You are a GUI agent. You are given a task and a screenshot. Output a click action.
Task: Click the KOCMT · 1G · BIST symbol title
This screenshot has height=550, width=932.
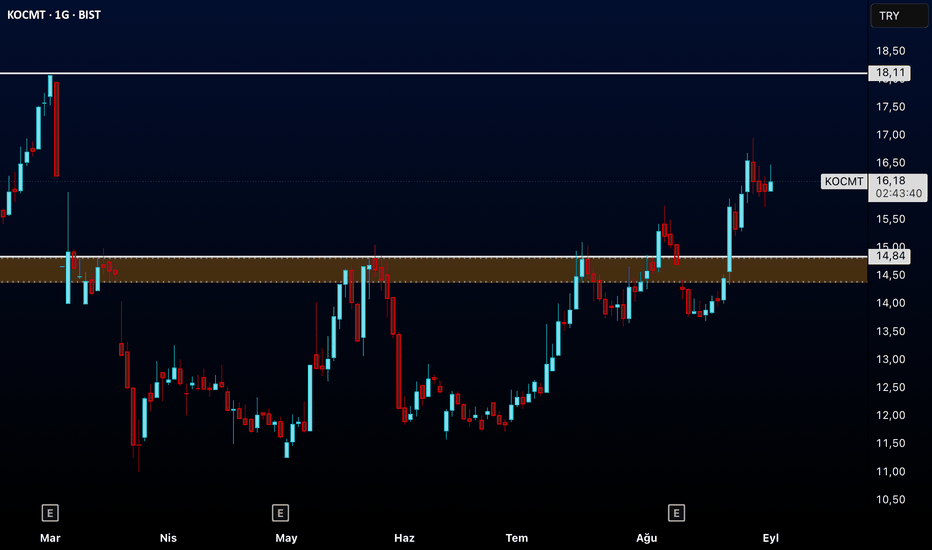[x=54, y=15]
